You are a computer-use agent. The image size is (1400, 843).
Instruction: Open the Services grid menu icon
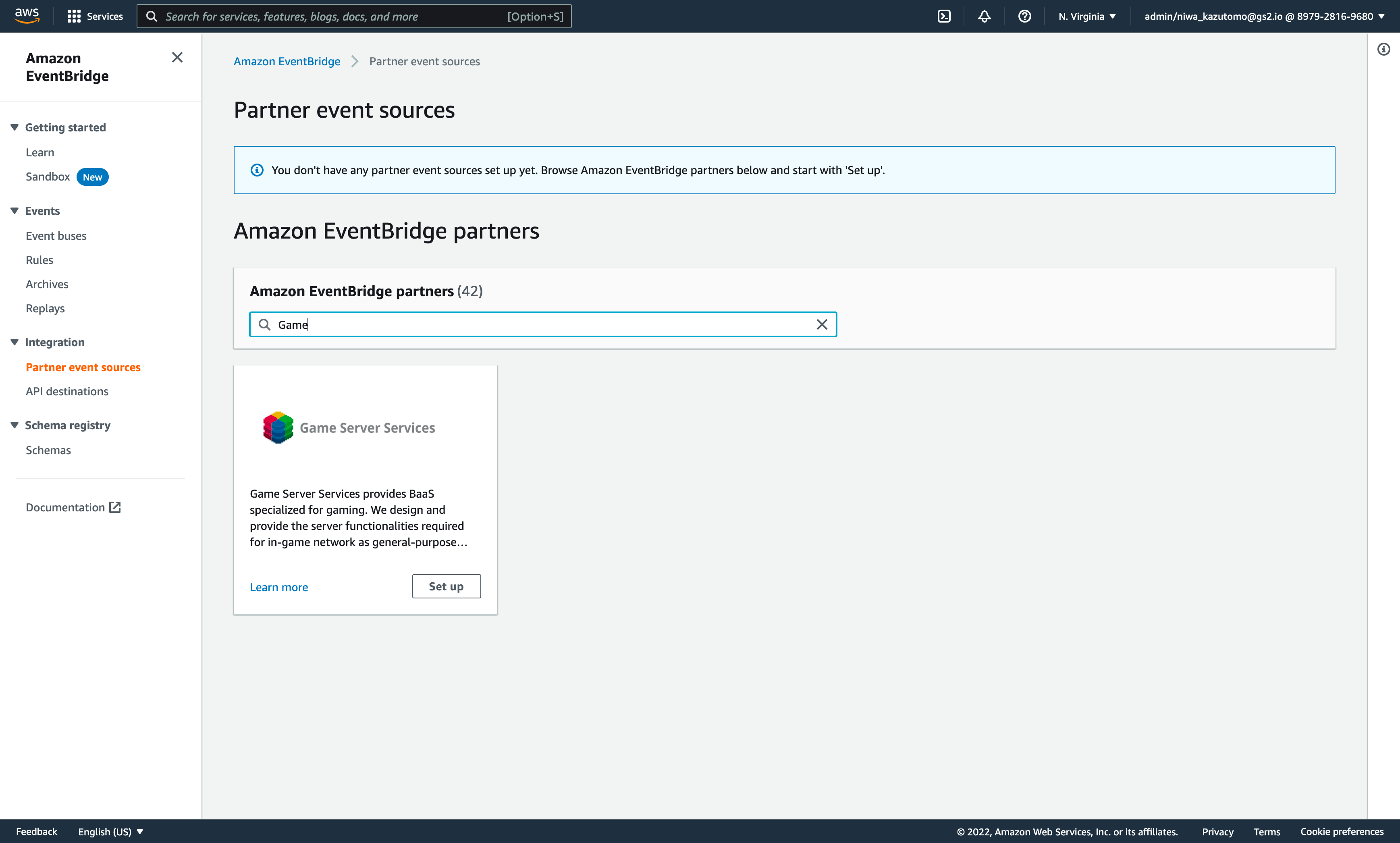74,17
